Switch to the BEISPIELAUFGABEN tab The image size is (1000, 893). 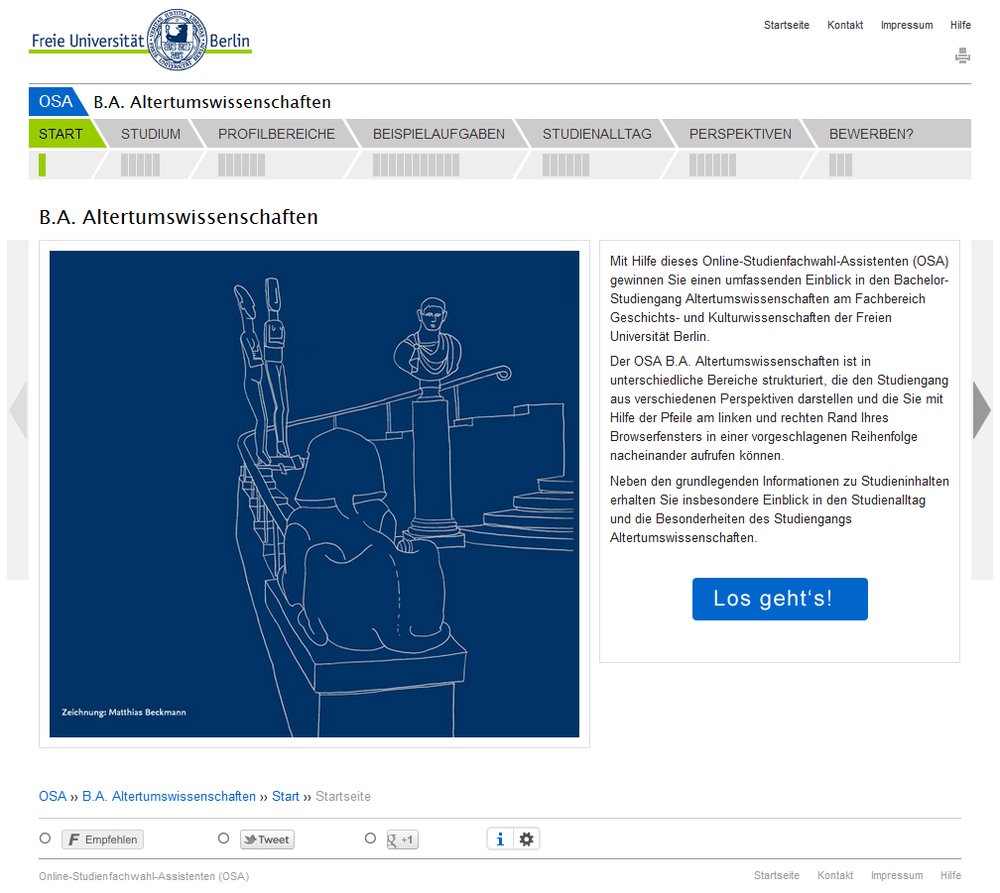point(439,134)
